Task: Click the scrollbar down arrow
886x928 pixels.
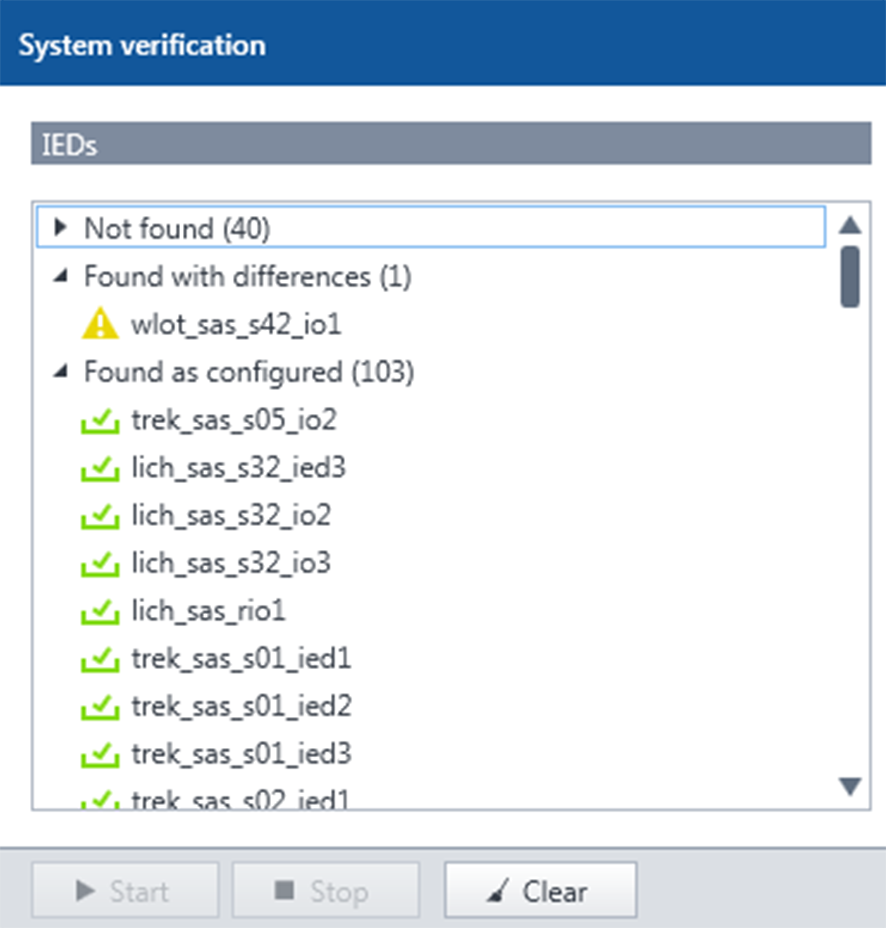Action: click(x=850, y=788)
